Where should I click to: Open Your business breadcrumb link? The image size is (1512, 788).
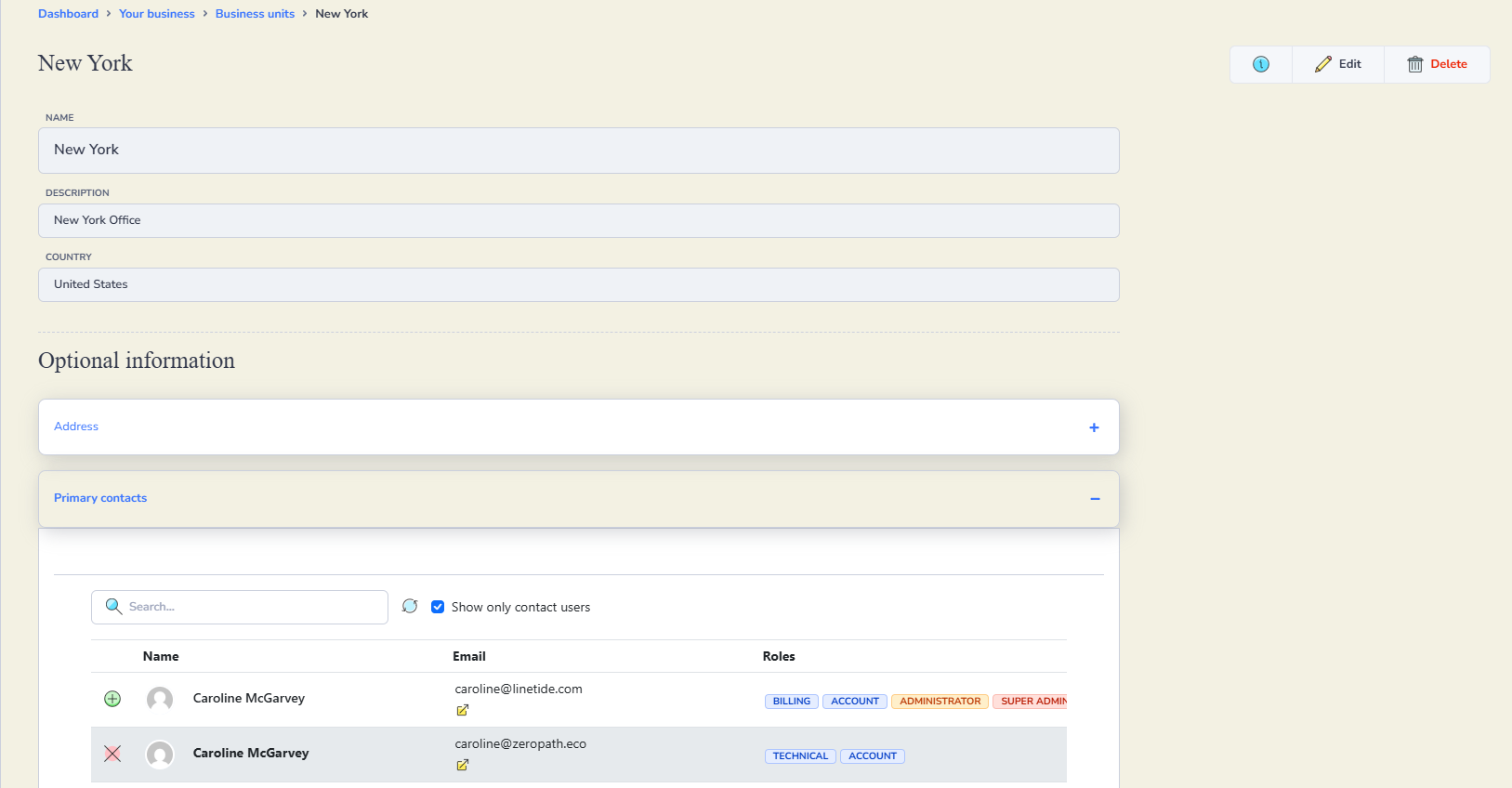157,14
